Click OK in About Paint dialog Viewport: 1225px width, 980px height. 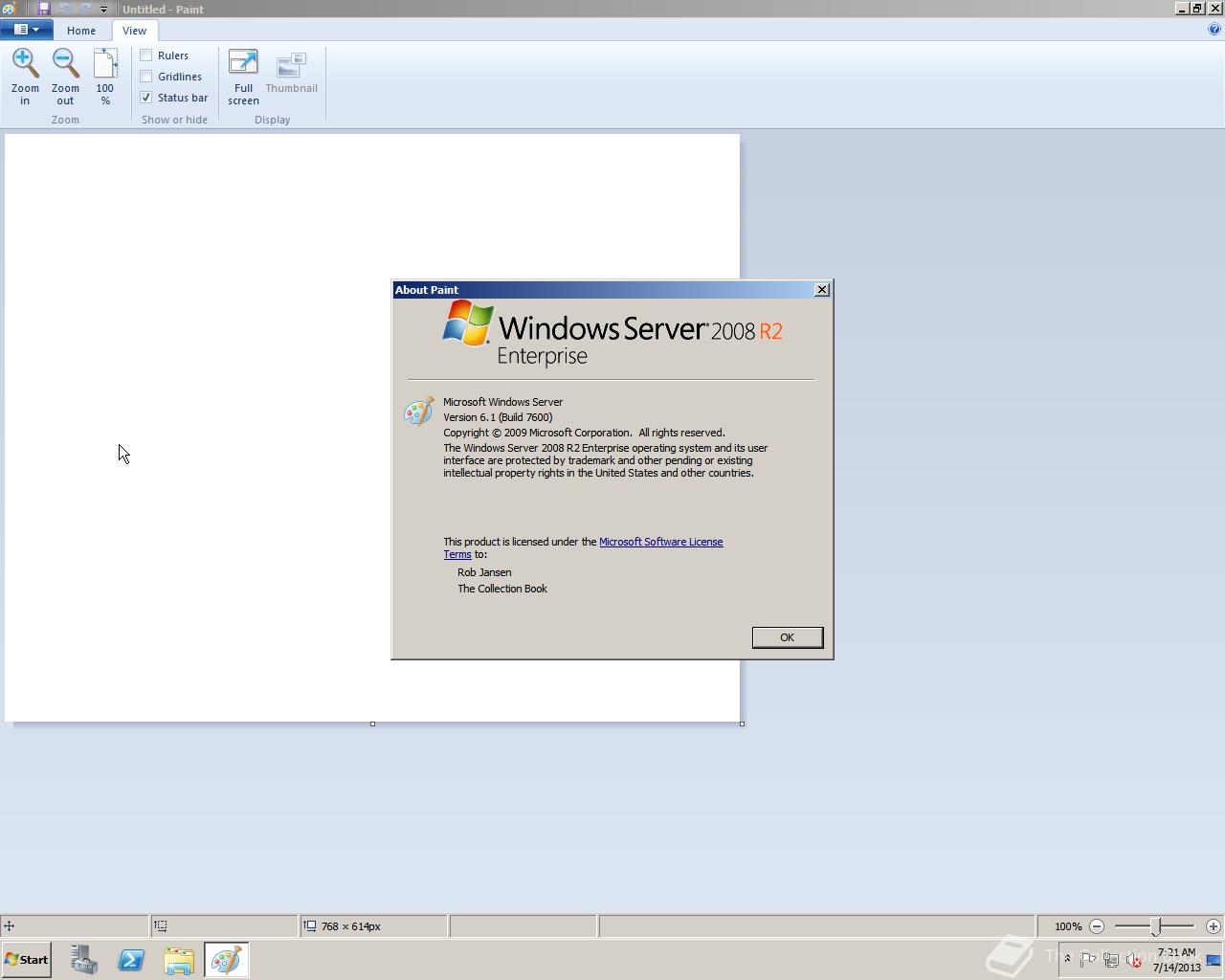(787, 637)
